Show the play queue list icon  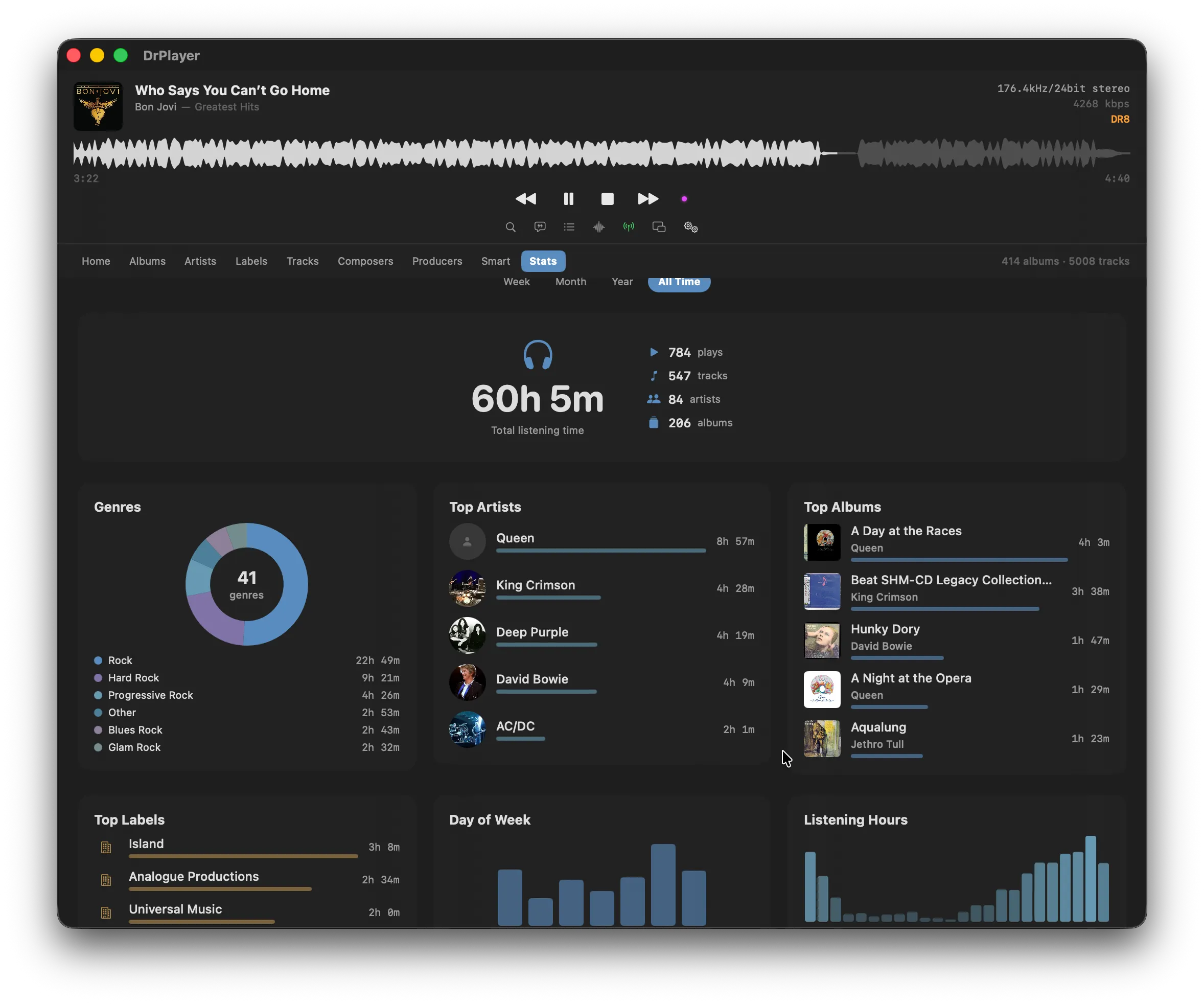(x=569, y=227)
